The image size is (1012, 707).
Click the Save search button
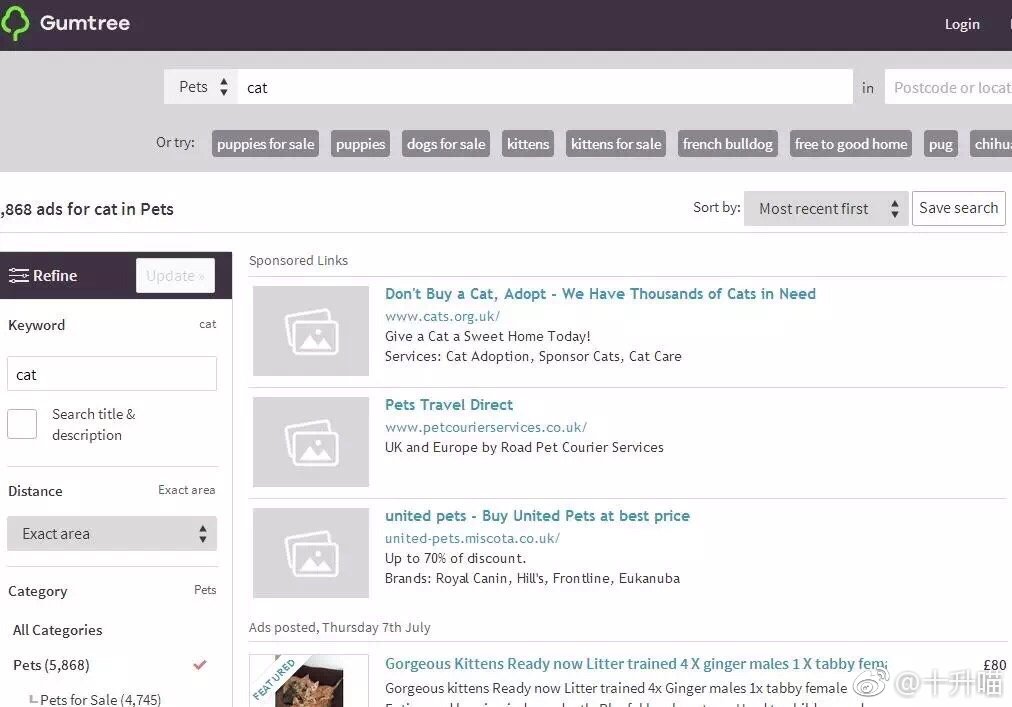pos(958,208)
